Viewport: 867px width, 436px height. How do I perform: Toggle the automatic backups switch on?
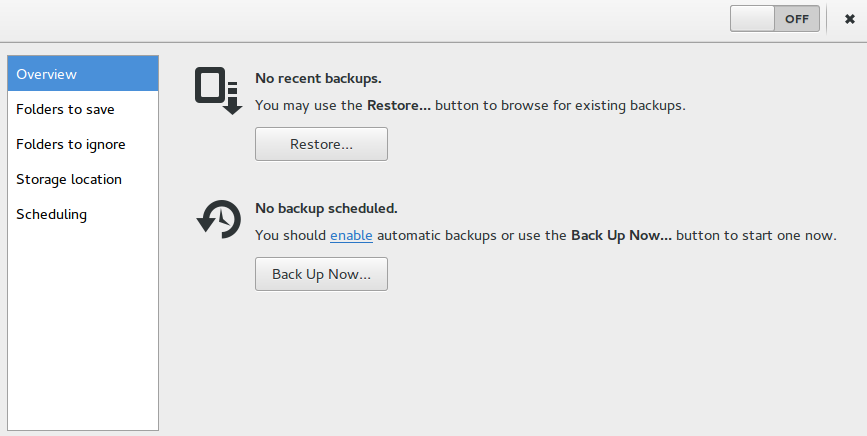point(775,19)
